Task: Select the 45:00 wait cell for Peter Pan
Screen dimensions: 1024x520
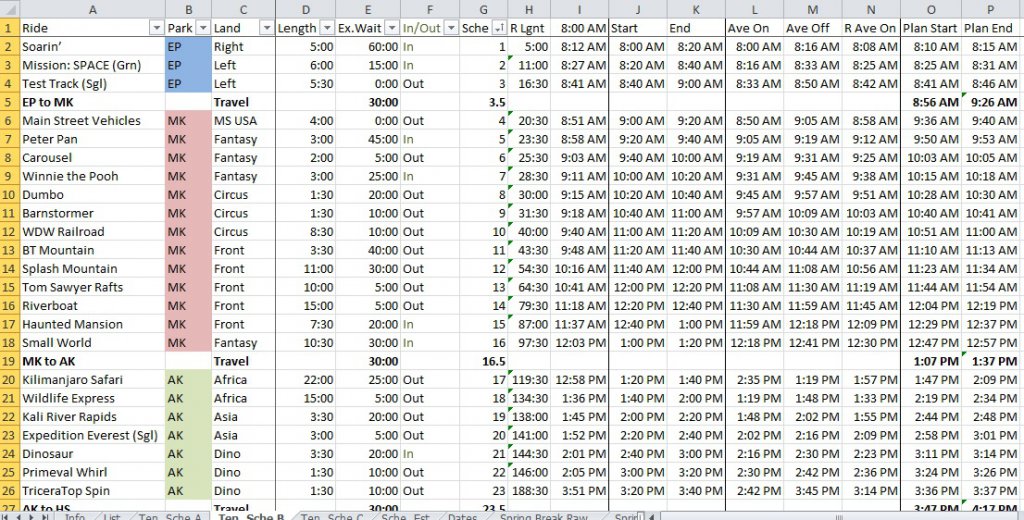Action: [x=368, y=139]
